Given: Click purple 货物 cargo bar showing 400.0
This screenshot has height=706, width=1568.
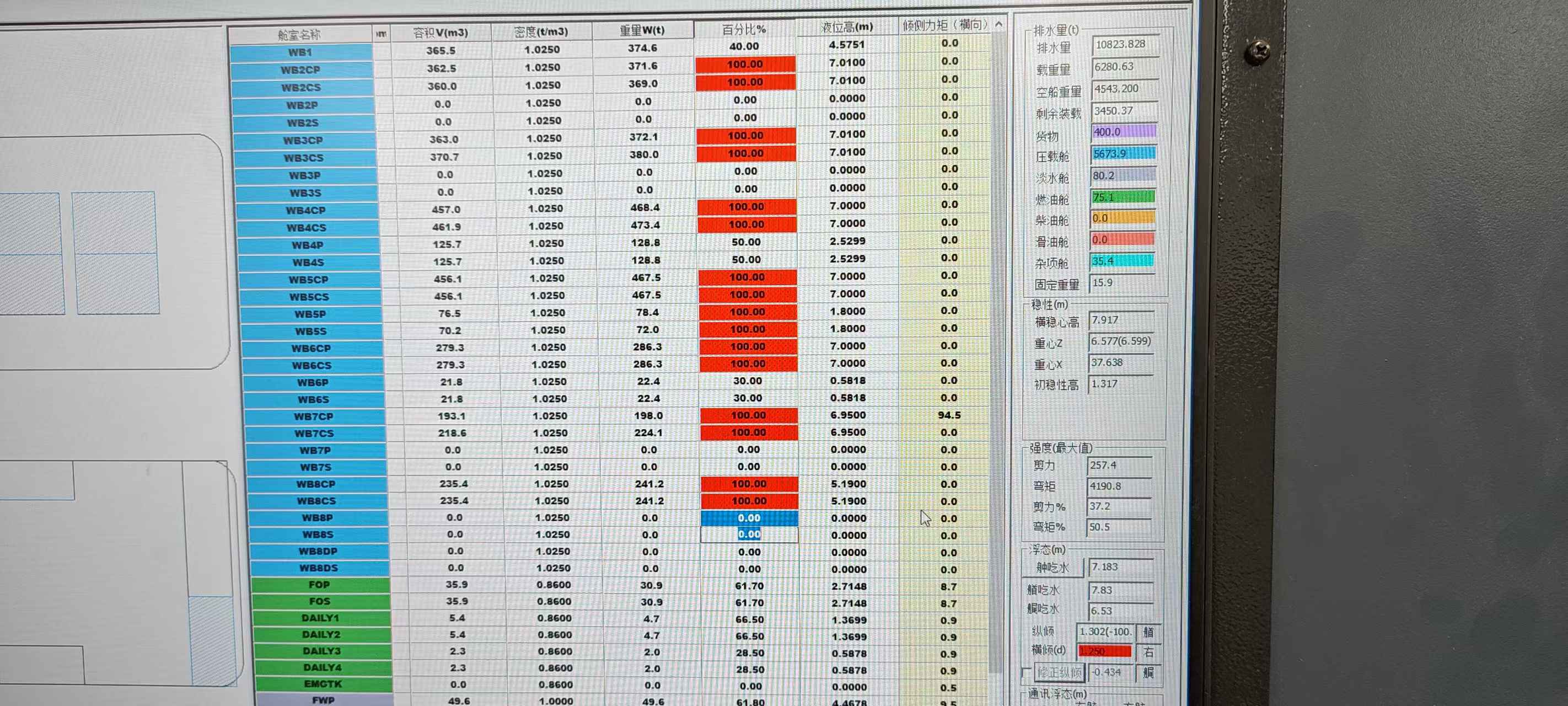Looking at the screenshot, I should tap(1123, 132).
